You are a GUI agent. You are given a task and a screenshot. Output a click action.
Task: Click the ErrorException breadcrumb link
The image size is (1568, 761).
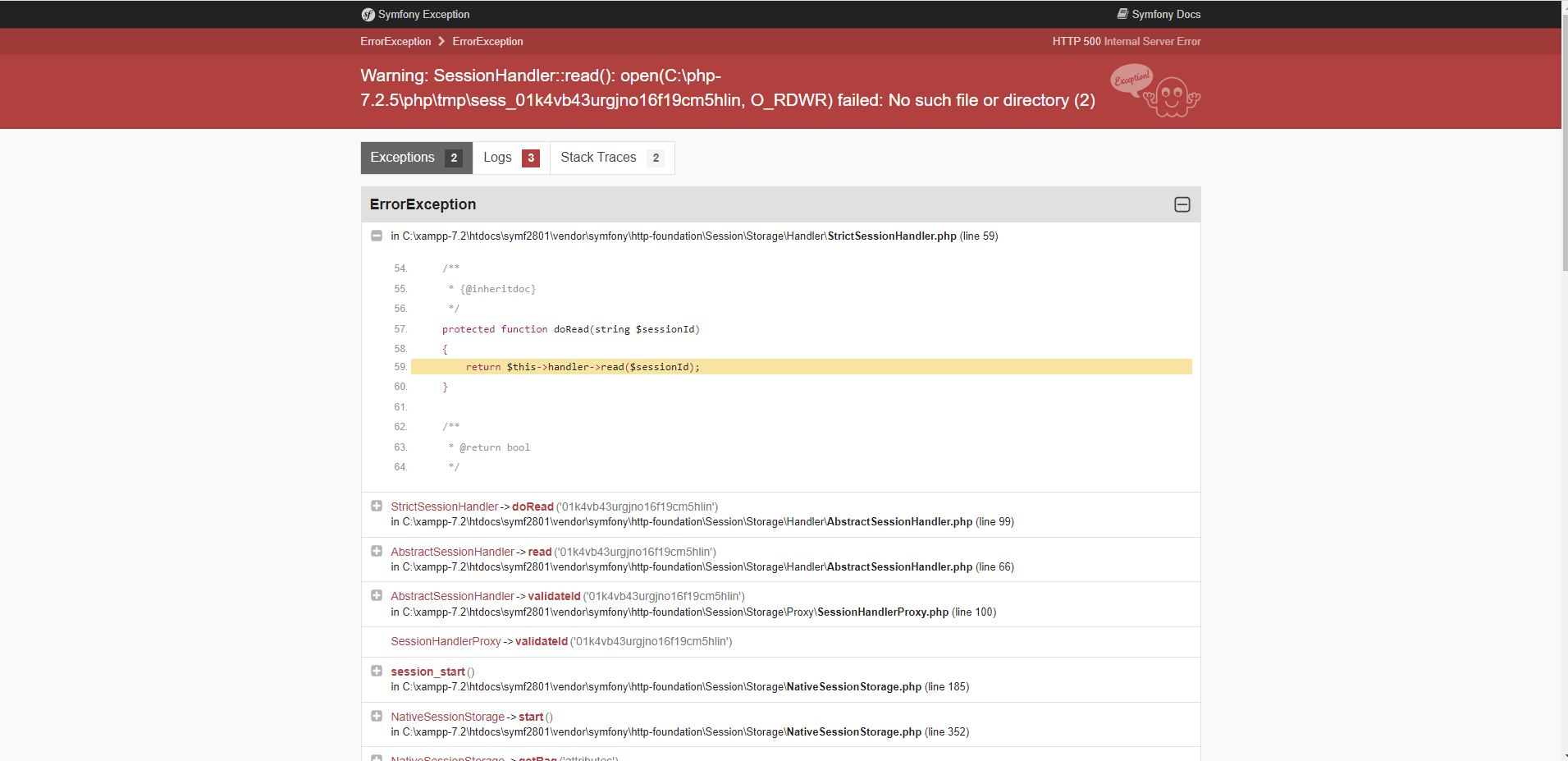(395, 41)
